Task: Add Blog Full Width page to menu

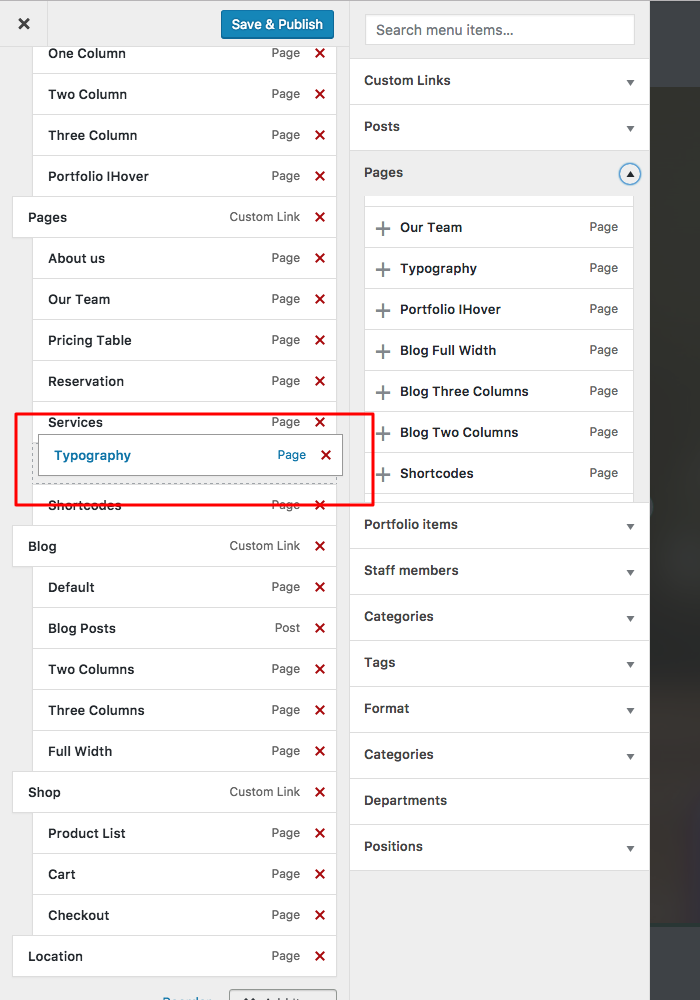Action: [383, 351]
